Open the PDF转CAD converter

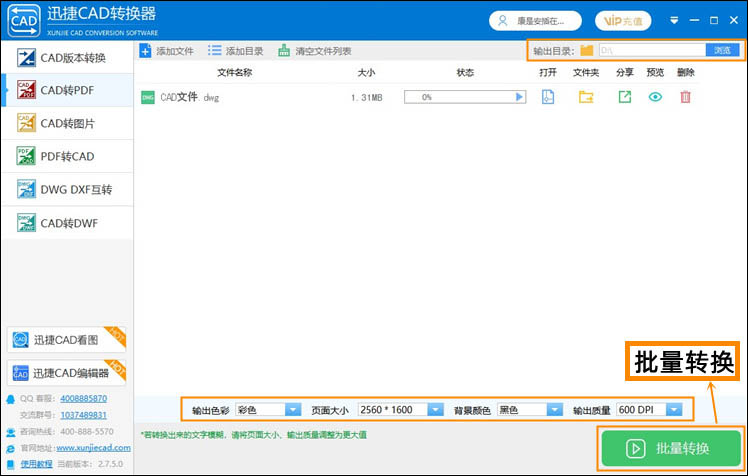click(x=67, y=156)
